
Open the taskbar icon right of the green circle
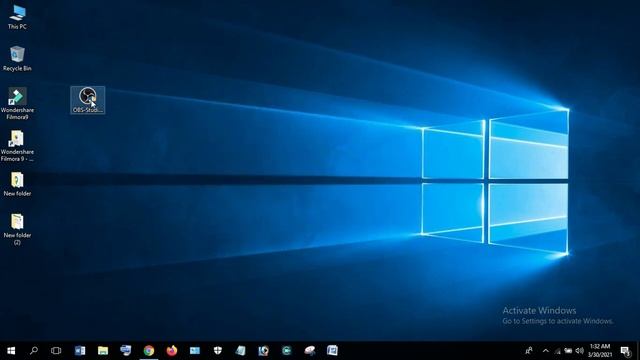(x=309, y=351)
